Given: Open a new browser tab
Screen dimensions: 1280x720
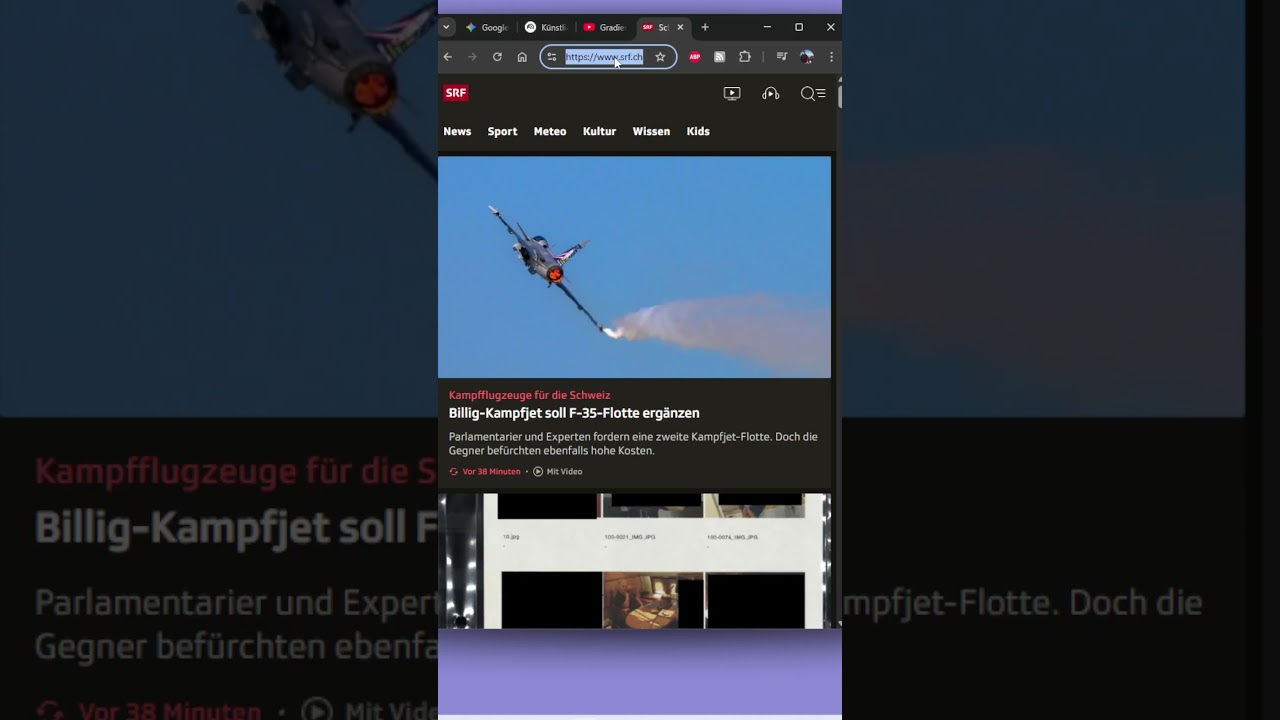Looking at the screenshot, I should click(705, 27).
